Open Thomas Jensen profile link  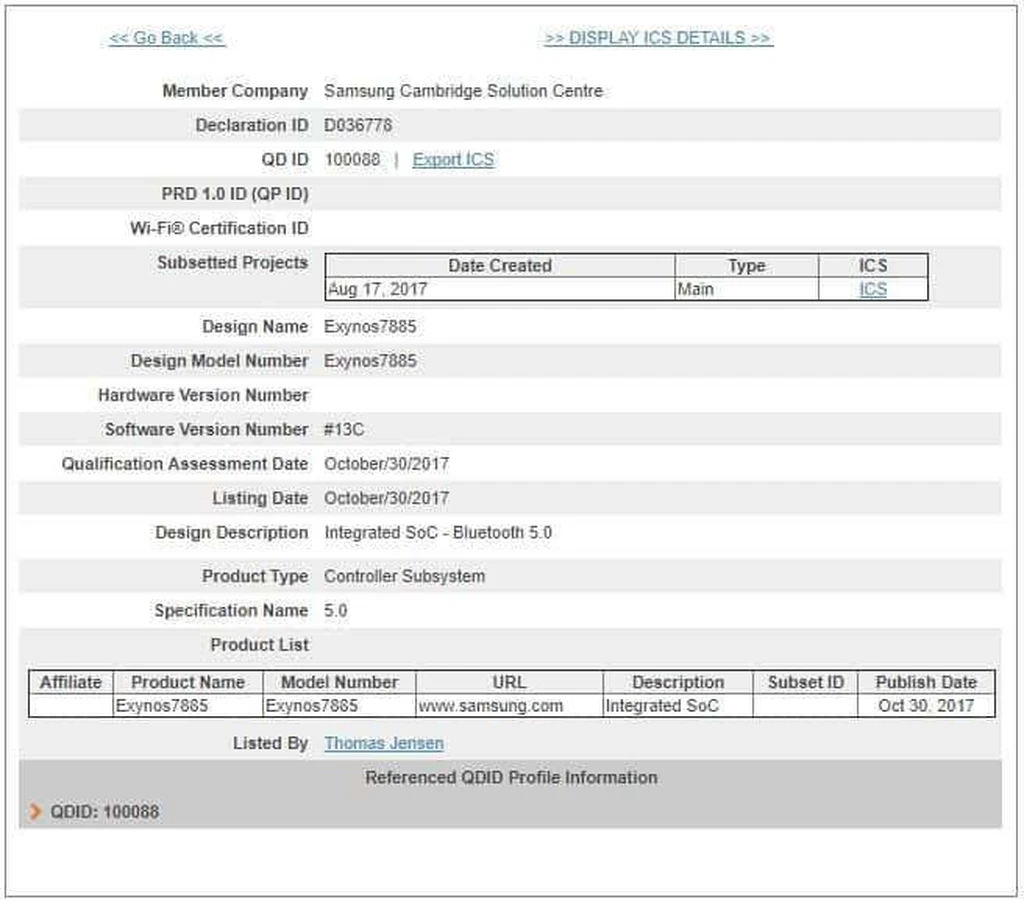tap(384, 743)
